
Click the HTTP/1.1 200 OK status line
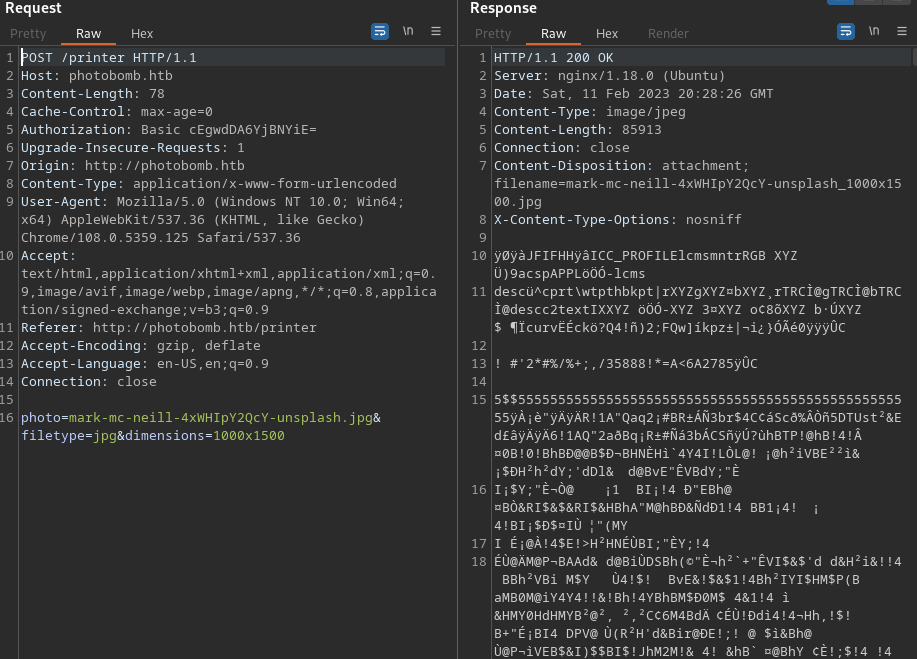pos(553,58)
